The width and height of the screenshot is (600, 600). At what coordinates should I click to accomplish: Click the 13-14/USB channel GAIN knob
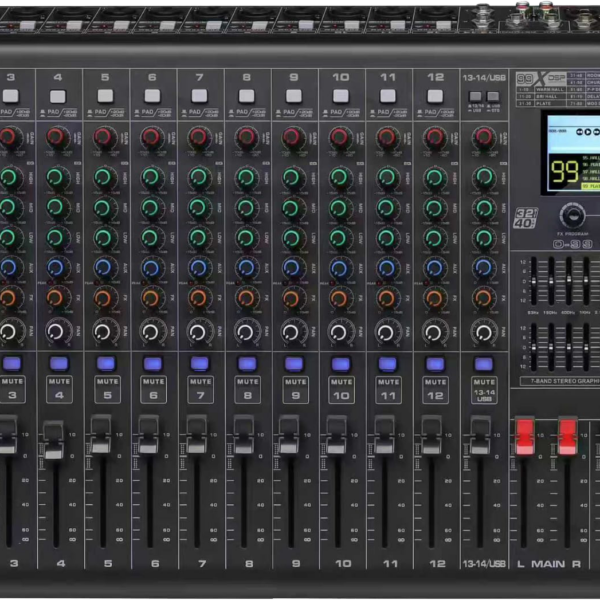coord(484,137)
